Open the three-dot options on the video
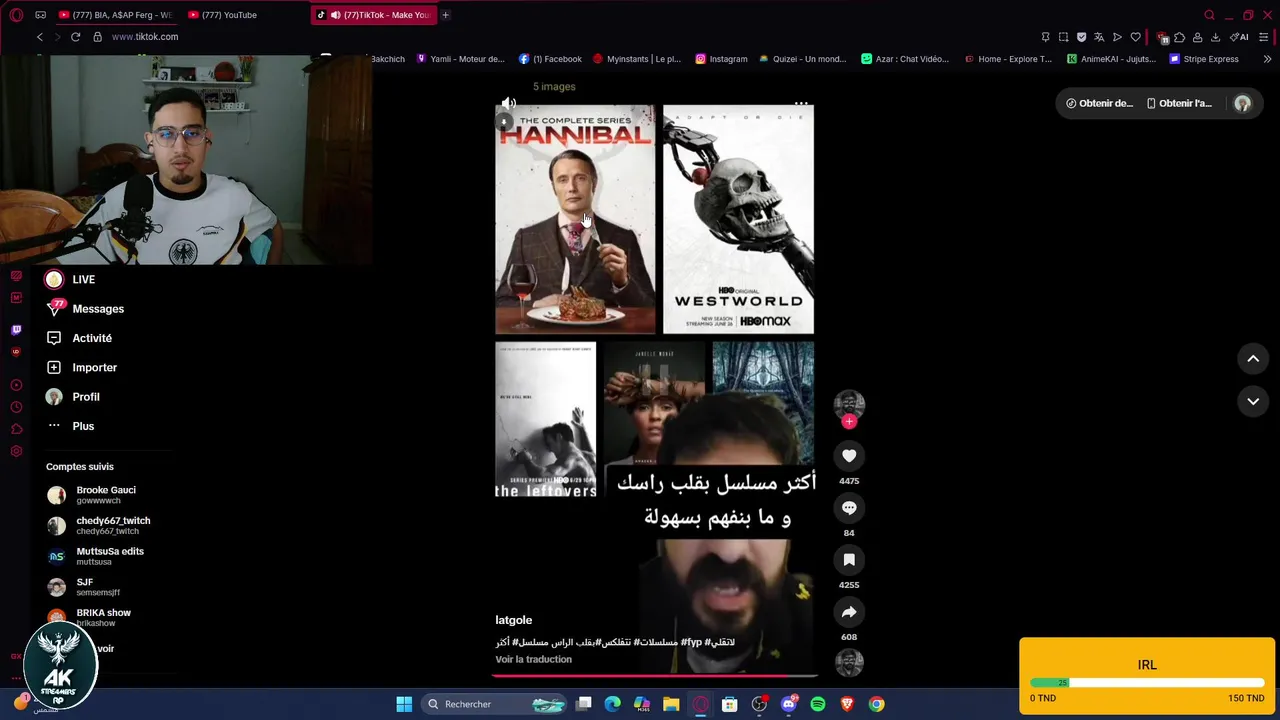This screenshot has width=1280, height=720. [801, 103]
